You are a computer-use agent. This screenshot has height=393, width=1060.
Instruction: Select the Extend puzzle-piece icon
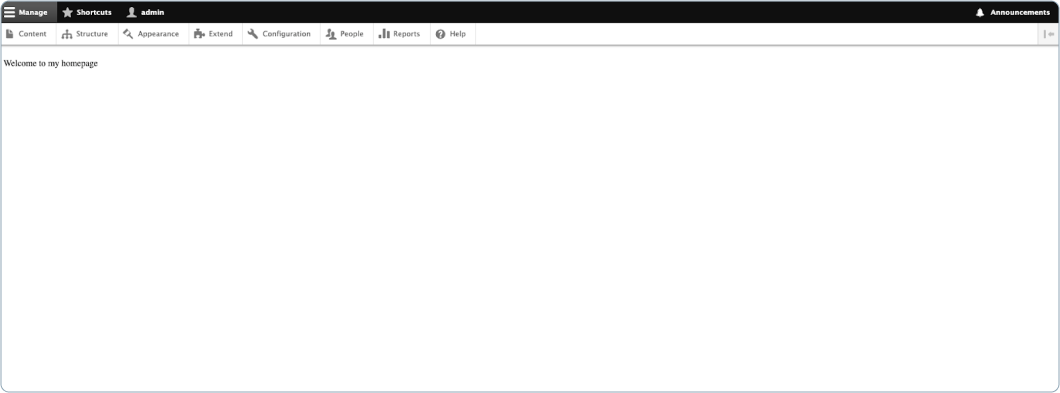(199, 34)
